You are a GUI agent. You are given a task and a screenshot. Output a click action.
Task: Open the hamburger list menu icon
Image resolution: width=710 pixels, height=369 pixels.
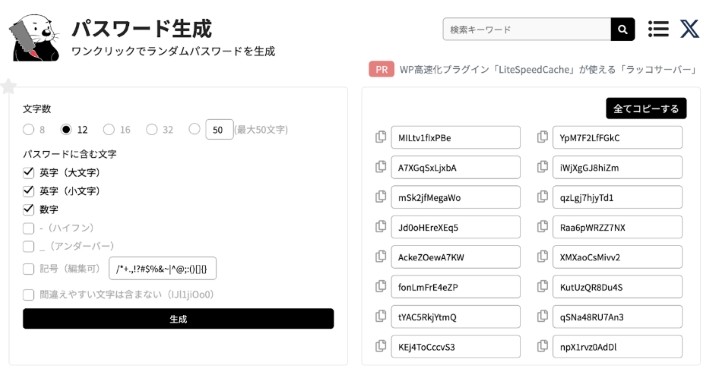658,29
